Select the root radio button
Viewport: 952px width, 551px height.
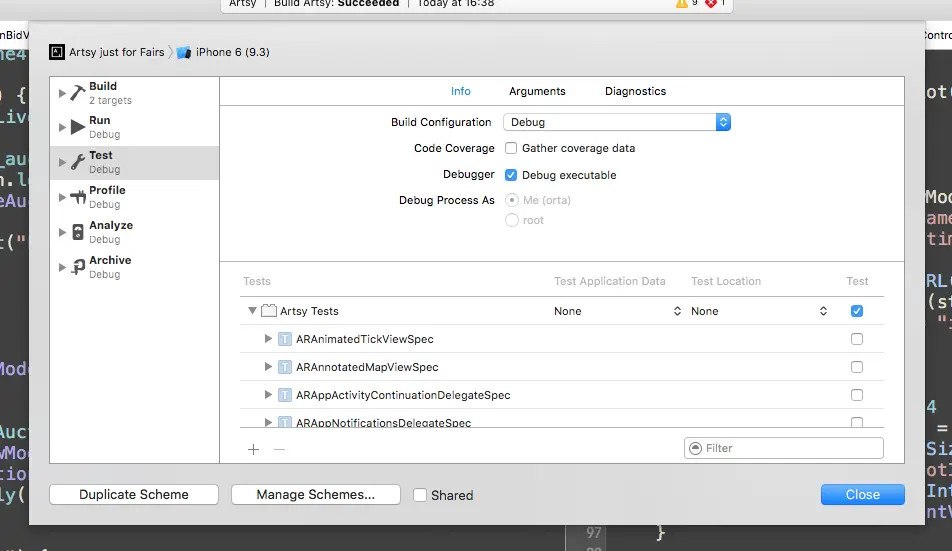(512, 220)
